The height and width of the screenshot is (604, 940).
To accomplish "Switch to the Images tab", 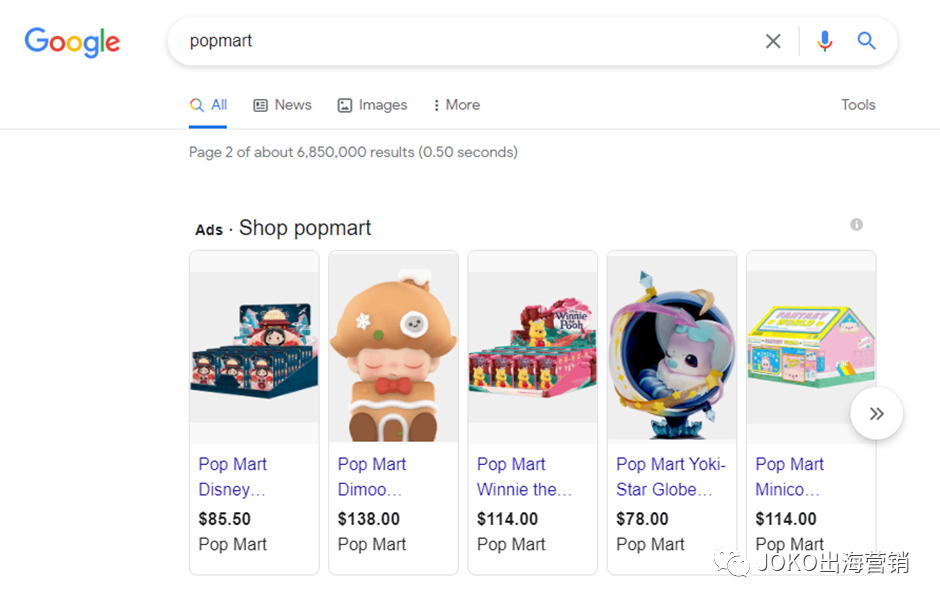I will pyautogui.click(x=372, y=105).
